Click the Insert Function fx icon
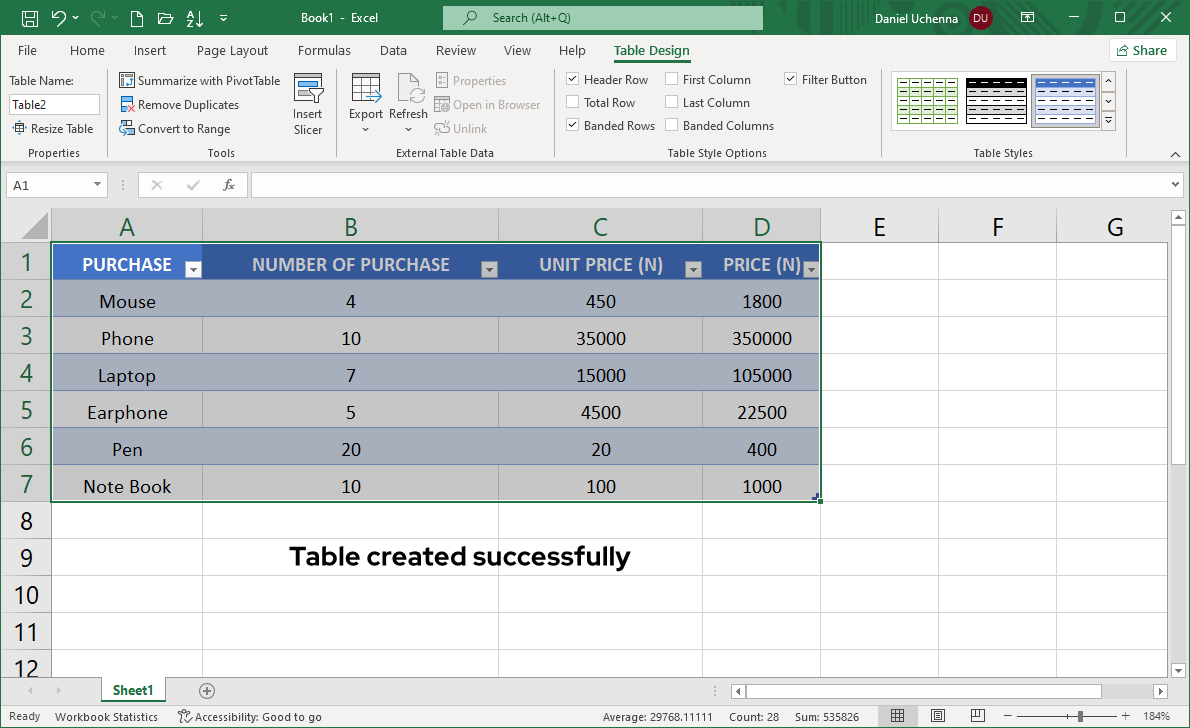Screen dimensions: 1190x728 pyautogui.click(x=229, y=185)
